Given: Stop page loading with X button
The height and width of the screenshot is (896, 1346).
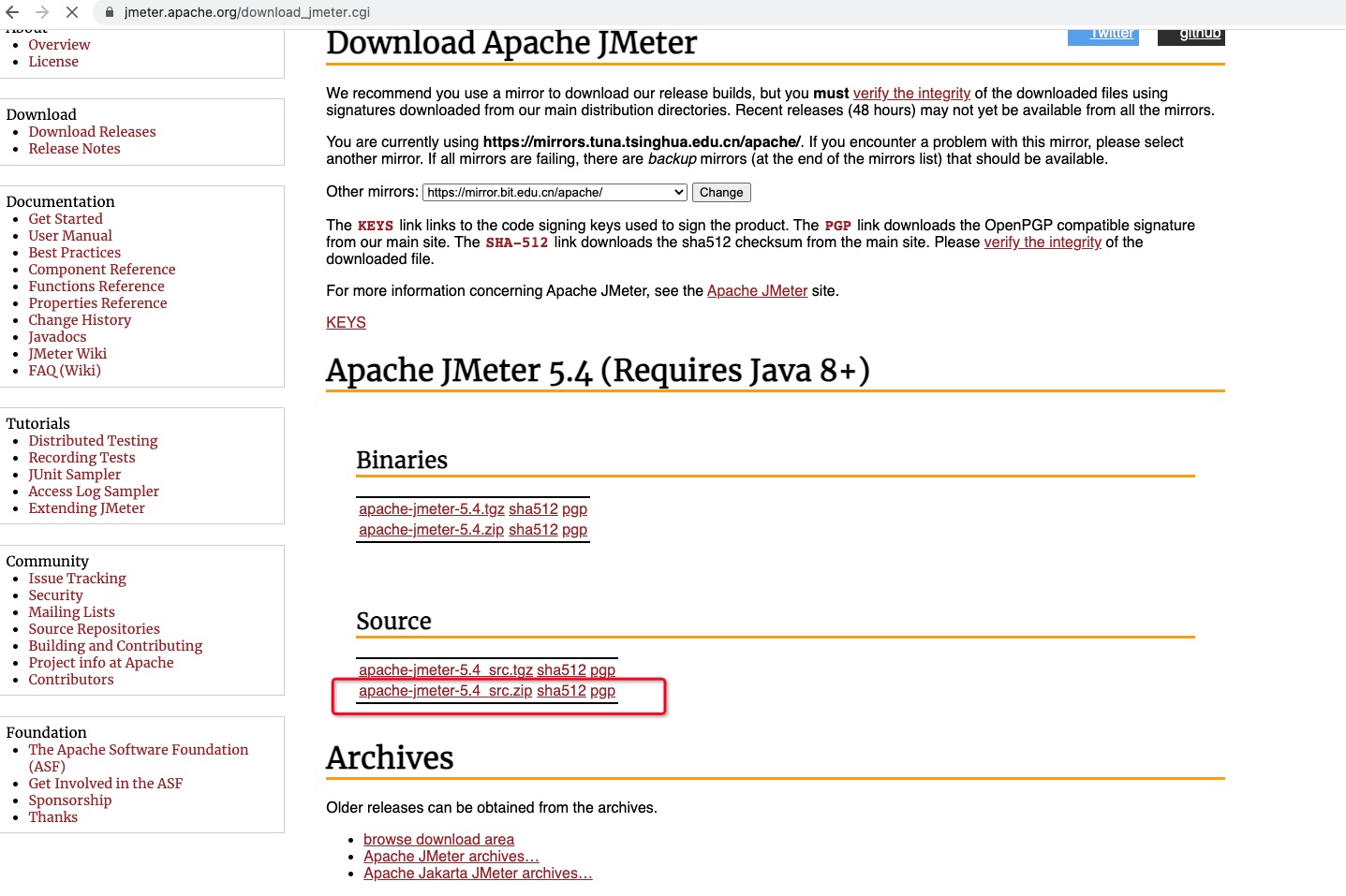Looking at the screenshot, I should pyautogui.click(x=72, y=12).
